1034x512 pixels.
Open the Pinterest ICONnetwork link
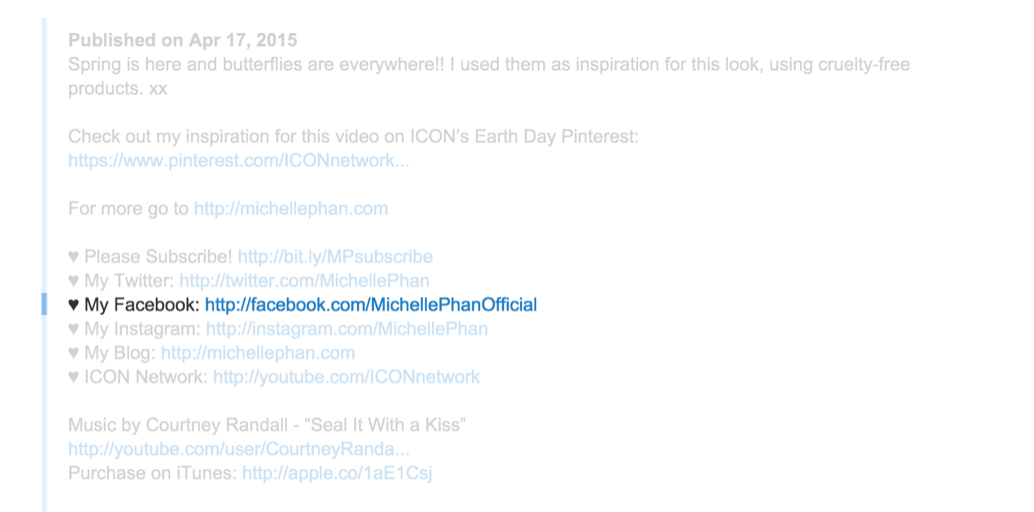(x=239, y=161)
